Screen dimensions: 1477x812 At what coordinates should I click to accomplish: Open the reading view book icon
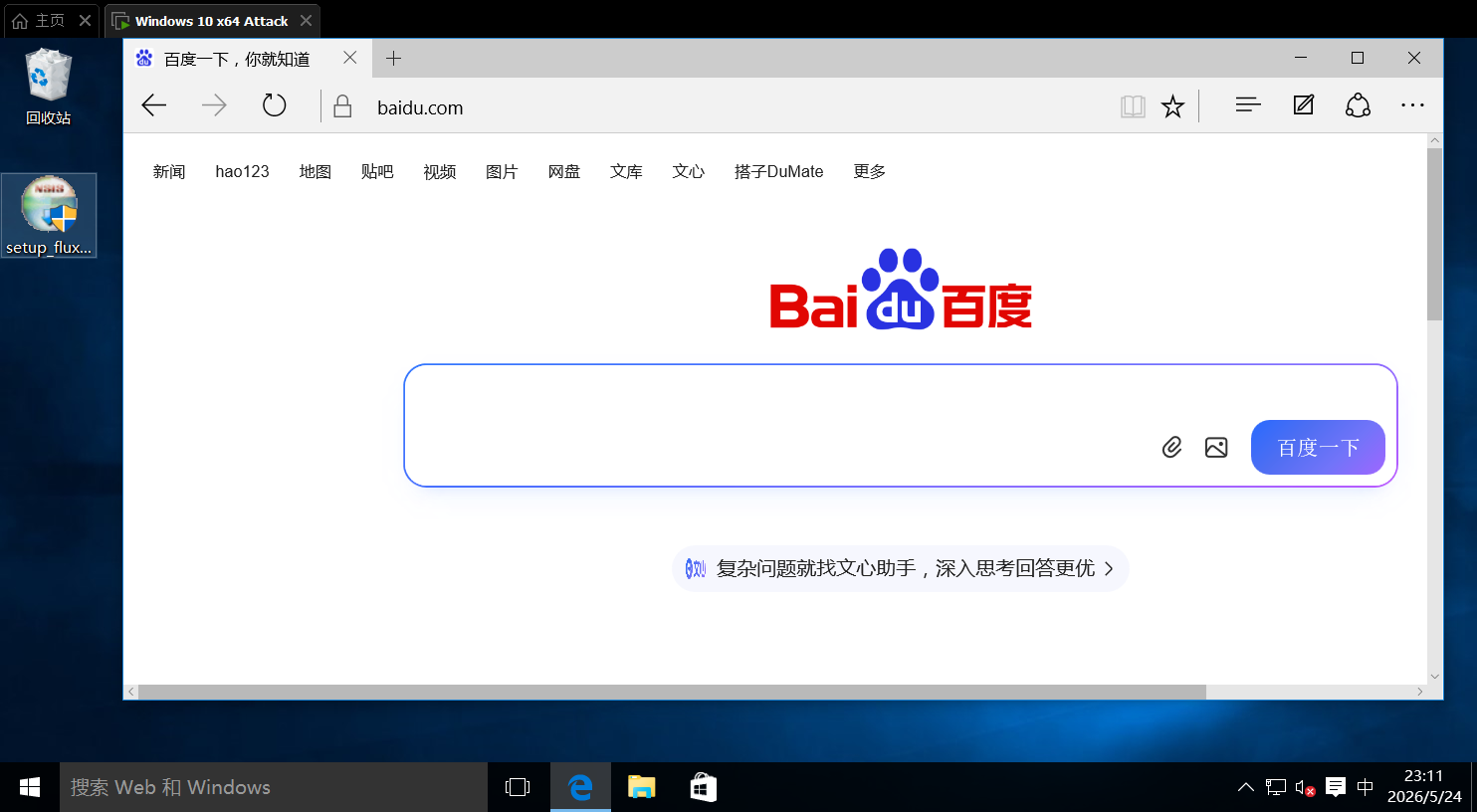(x=1133, y=106)
